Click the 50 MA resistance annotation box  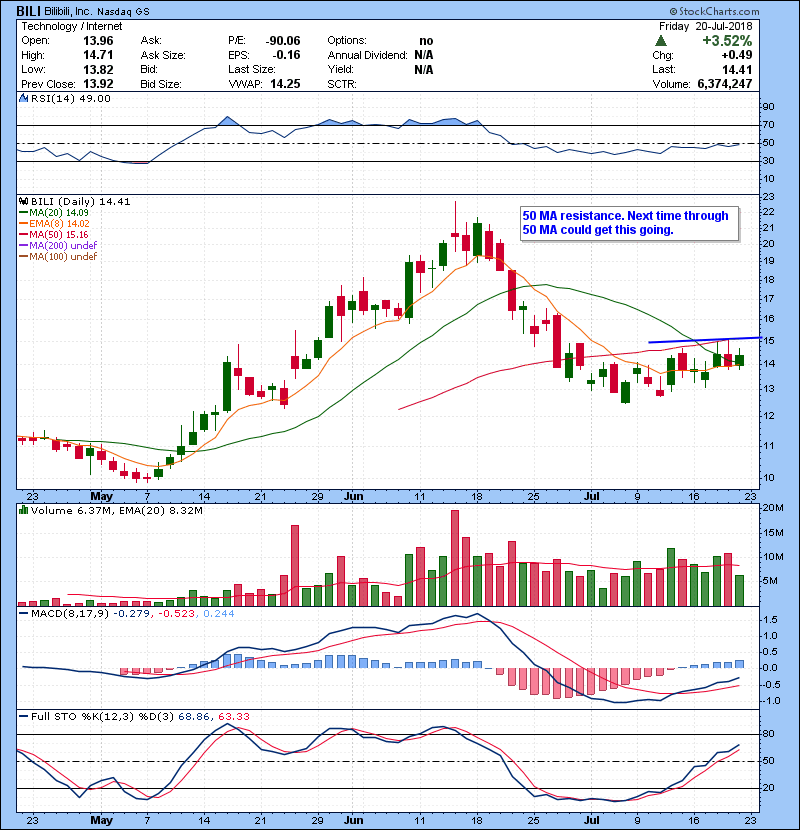point(629,223)
